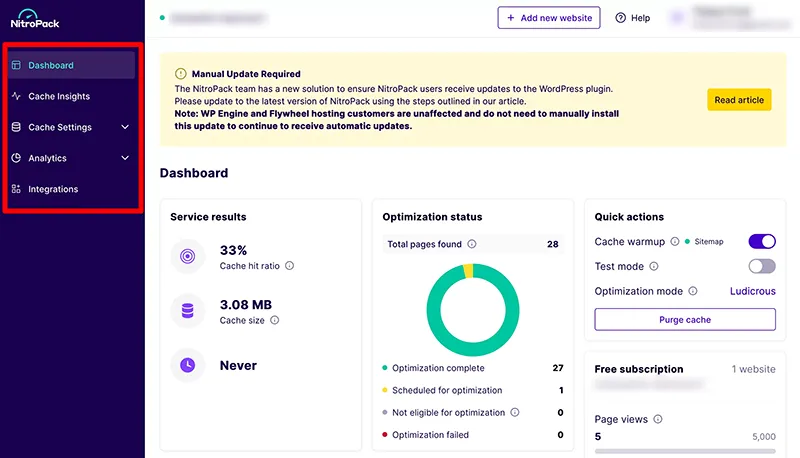
Task: Click the Help link text
Action: tap(640, 18)
